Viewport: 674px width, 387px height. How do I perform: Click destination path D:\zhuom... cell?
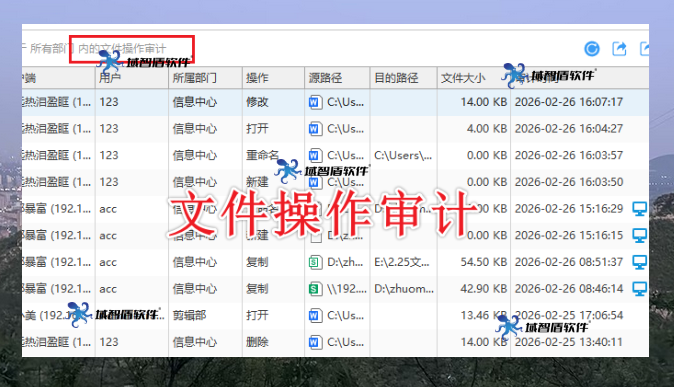[404, 289]
